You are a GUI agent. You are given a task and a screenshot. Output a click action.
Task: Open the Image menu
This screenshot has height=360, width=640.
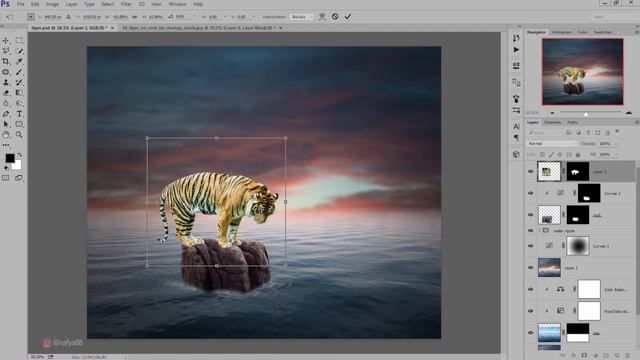pos(52,4)
